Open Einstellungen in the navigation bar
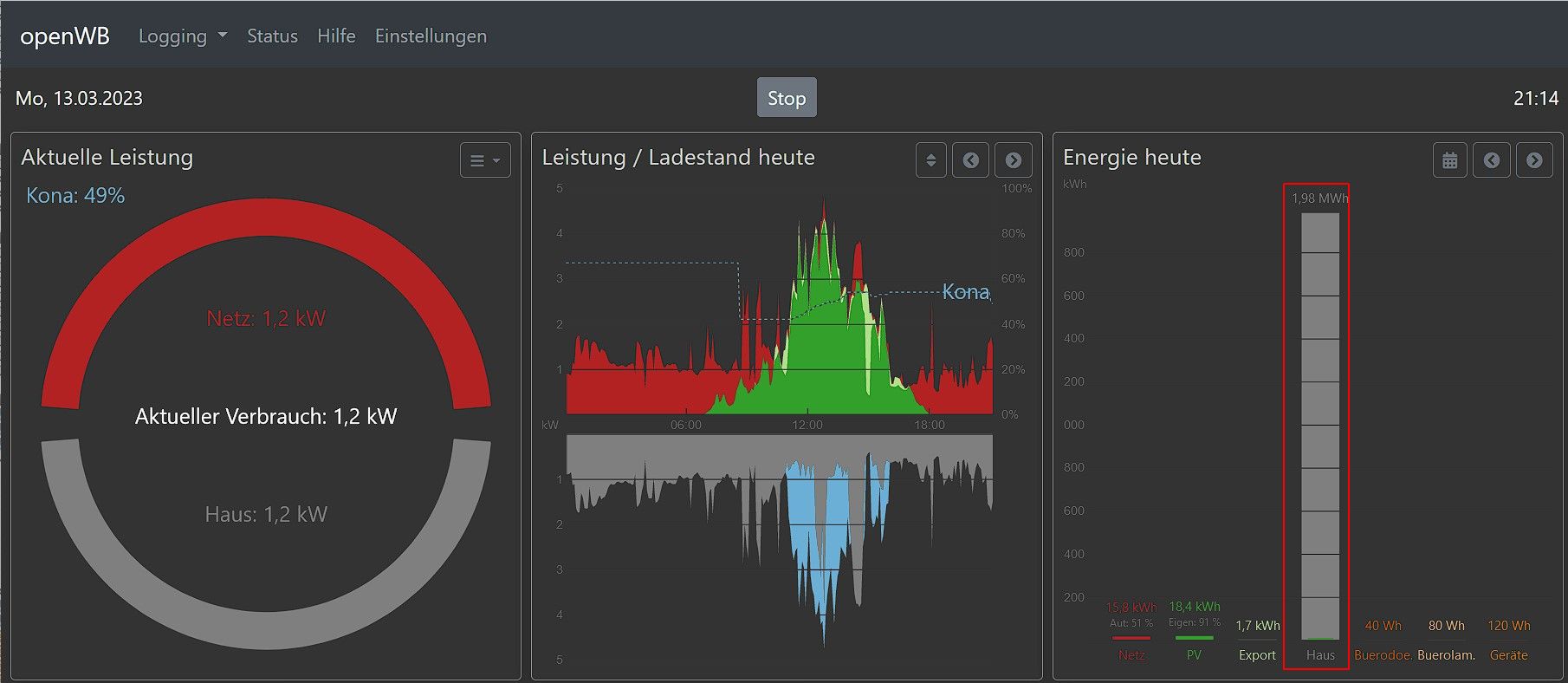The width and height of the screenshot is (1568, 683). [x=431, y=36]
